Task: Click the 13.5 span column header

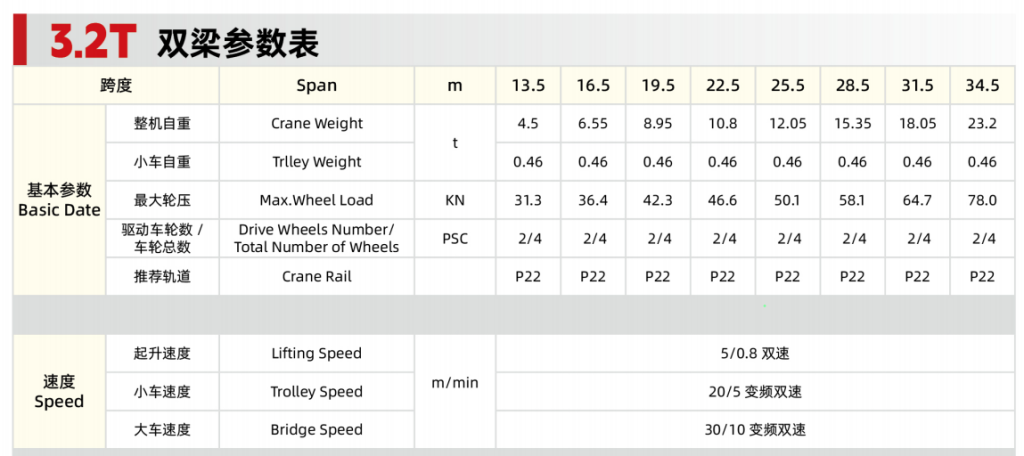Action: pos(528,86)
